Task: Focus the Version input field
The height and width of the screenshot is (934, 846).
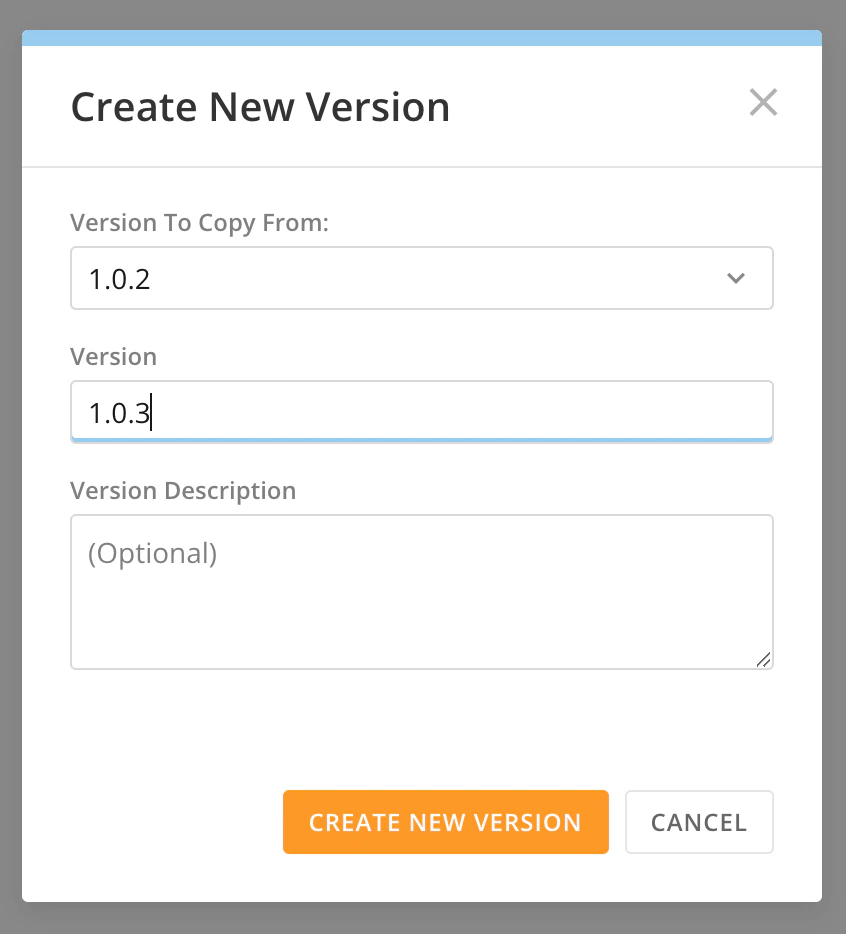Action: coord(422,412)
